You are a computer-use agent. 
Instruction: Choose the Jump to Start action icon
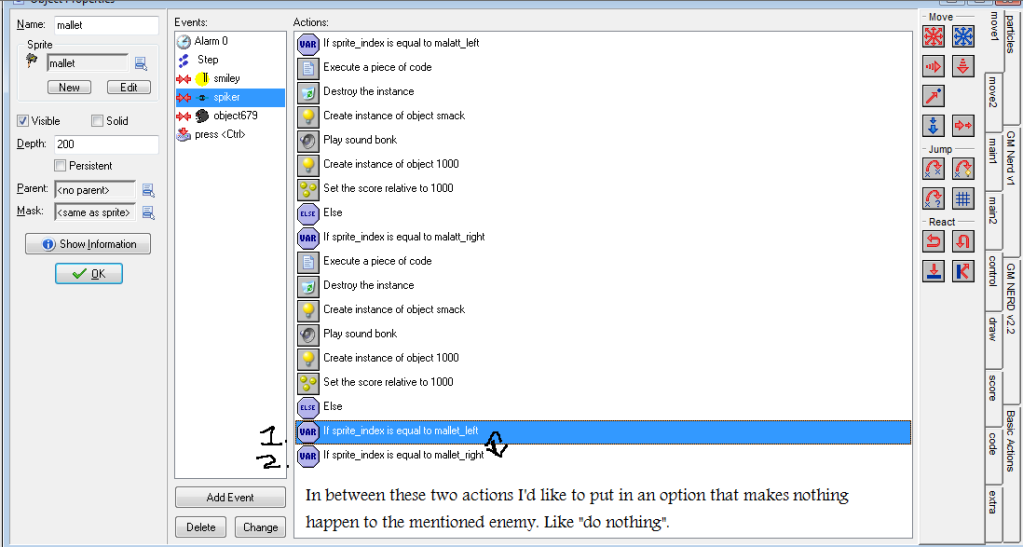[x=963, y=168]
